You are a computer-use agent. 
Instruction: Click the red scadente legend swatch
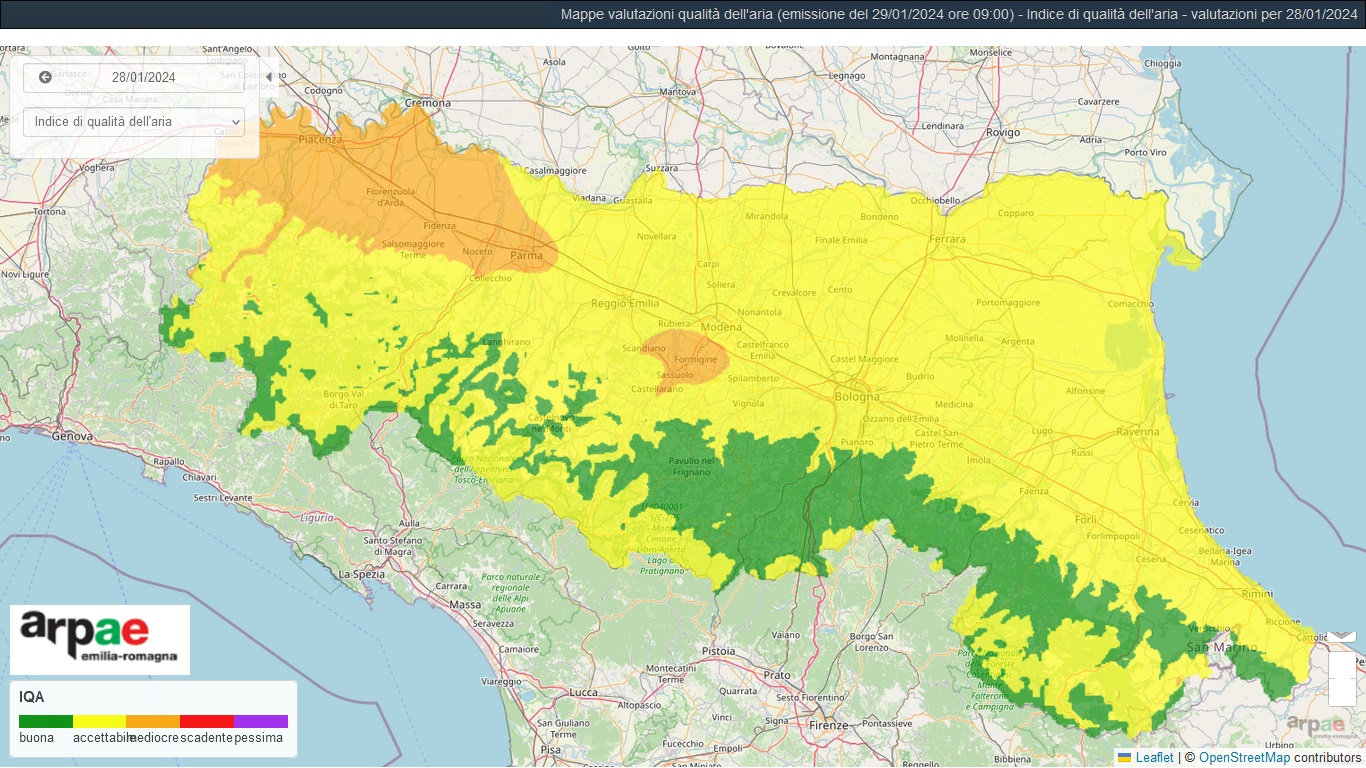tap(207, 721)
